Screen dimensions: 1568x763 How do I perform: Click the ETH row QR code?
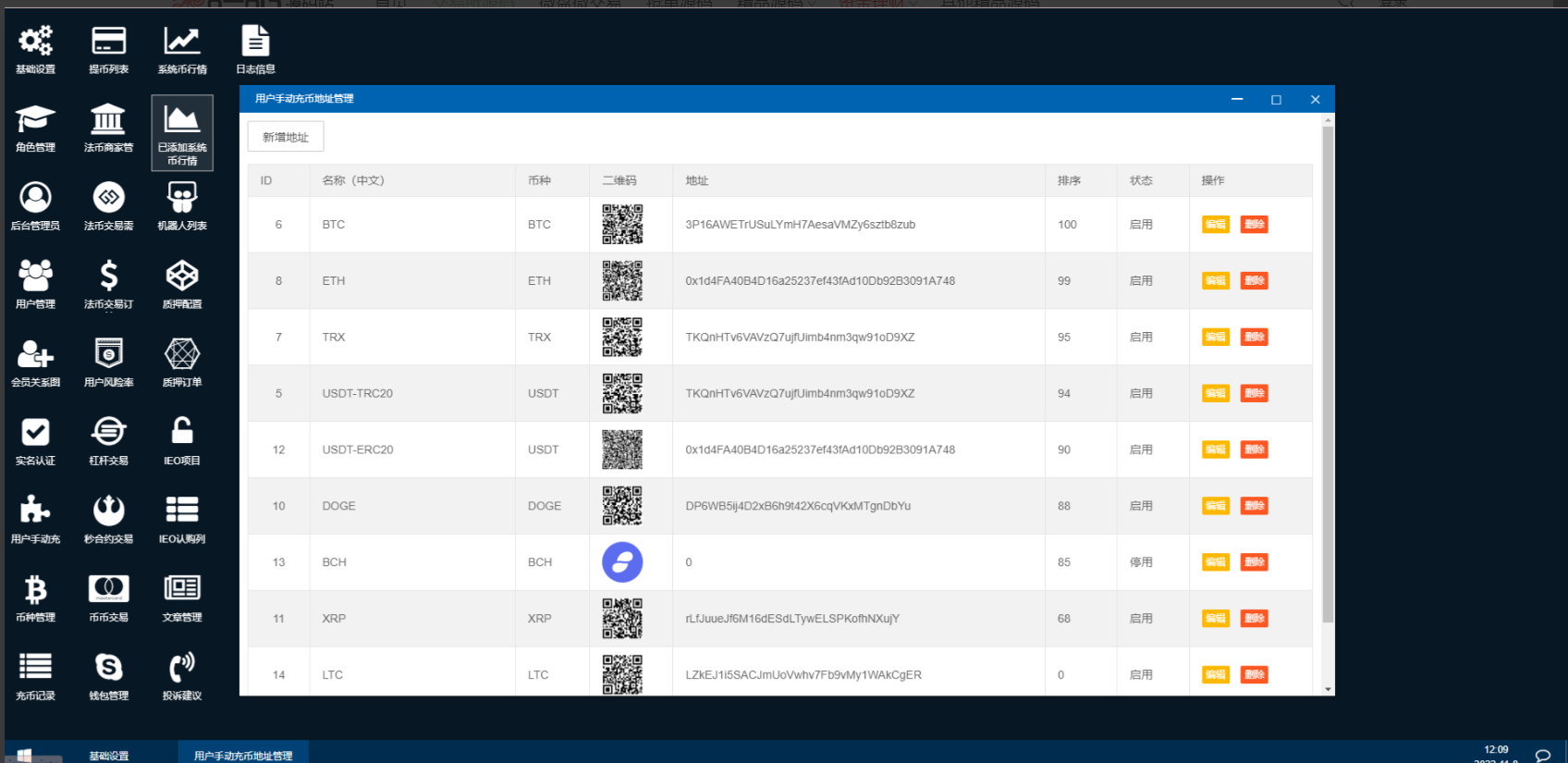(x=622, y=281)
